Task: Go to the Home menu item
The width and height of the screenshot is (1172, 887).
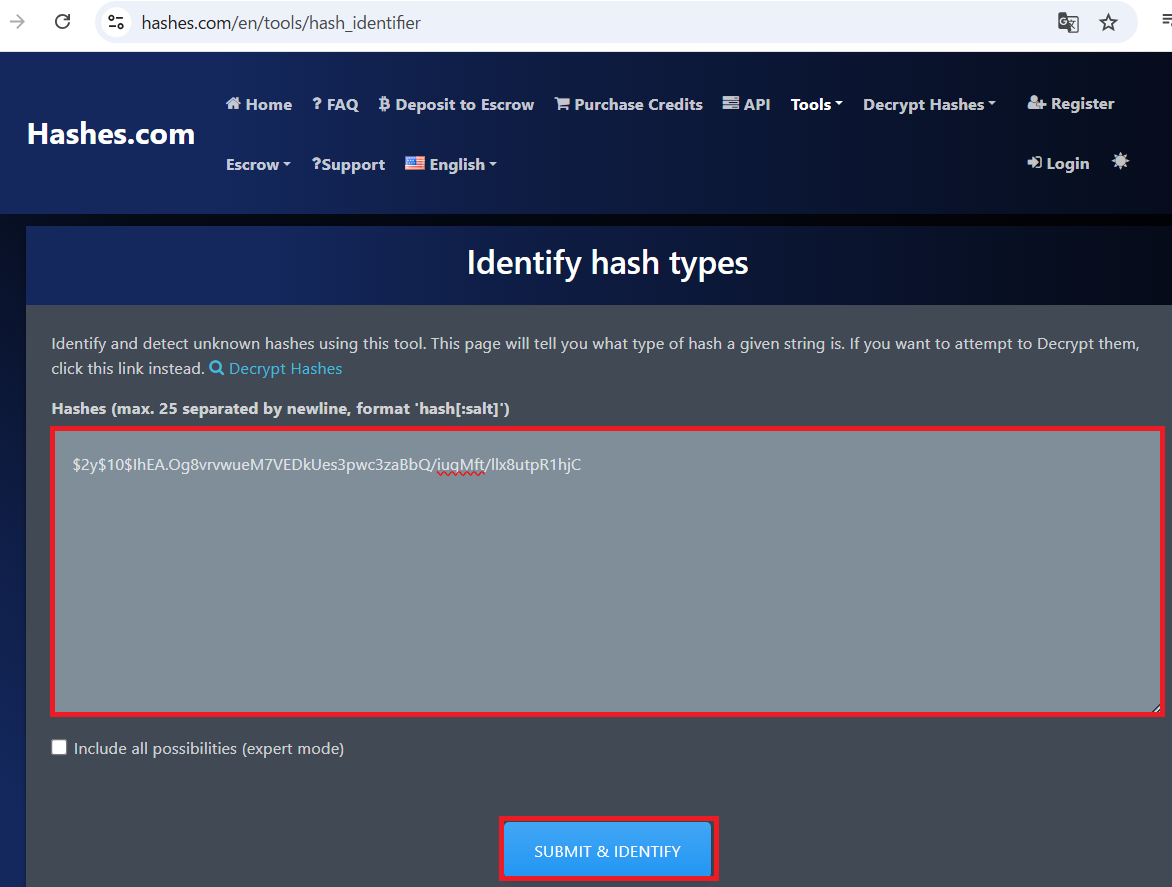Action: (x=259, y=104)
